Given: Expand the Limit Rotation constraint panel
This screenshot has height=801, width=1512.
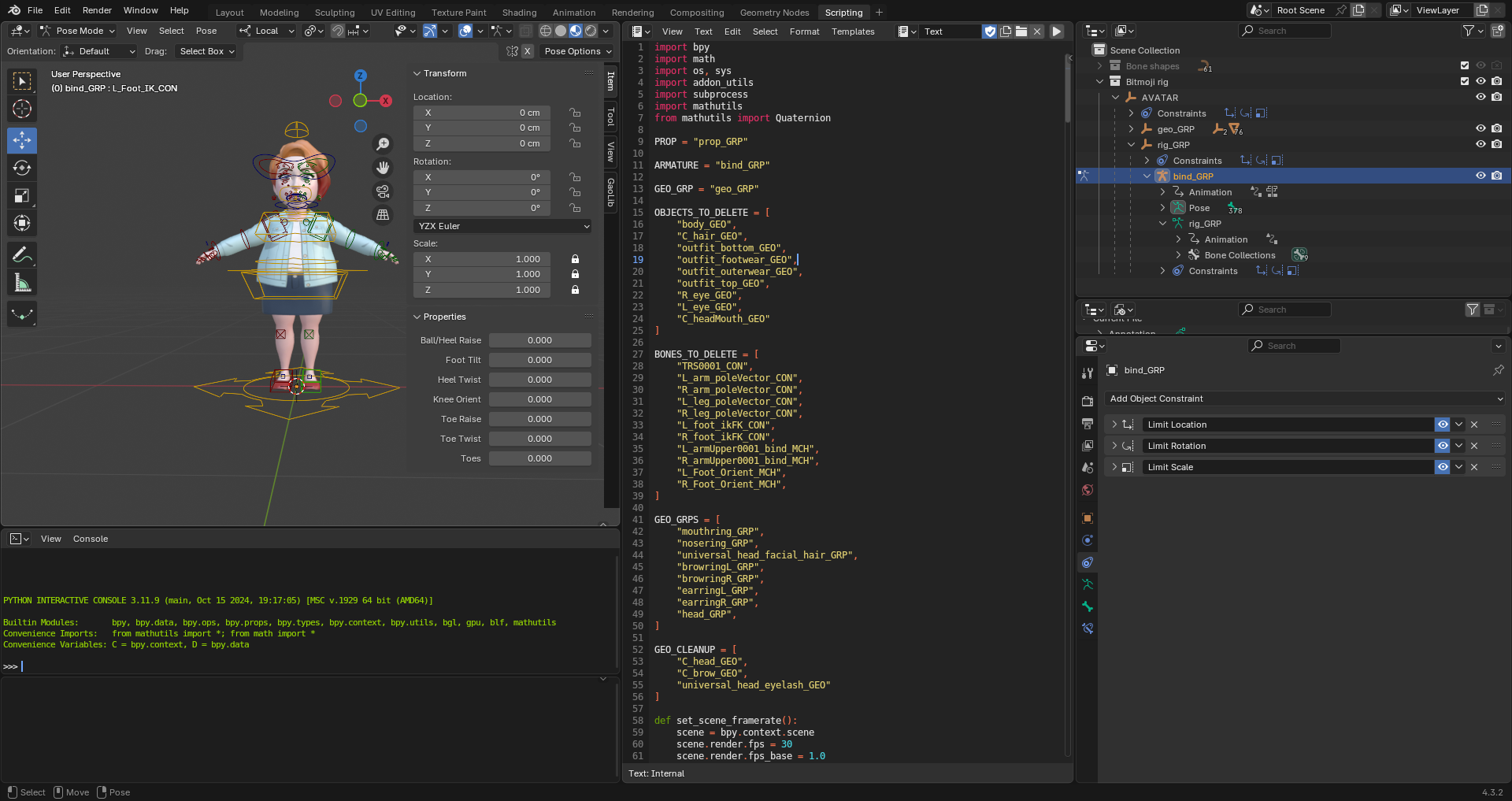Looking at the screenshot, I should click(1114, 446).
